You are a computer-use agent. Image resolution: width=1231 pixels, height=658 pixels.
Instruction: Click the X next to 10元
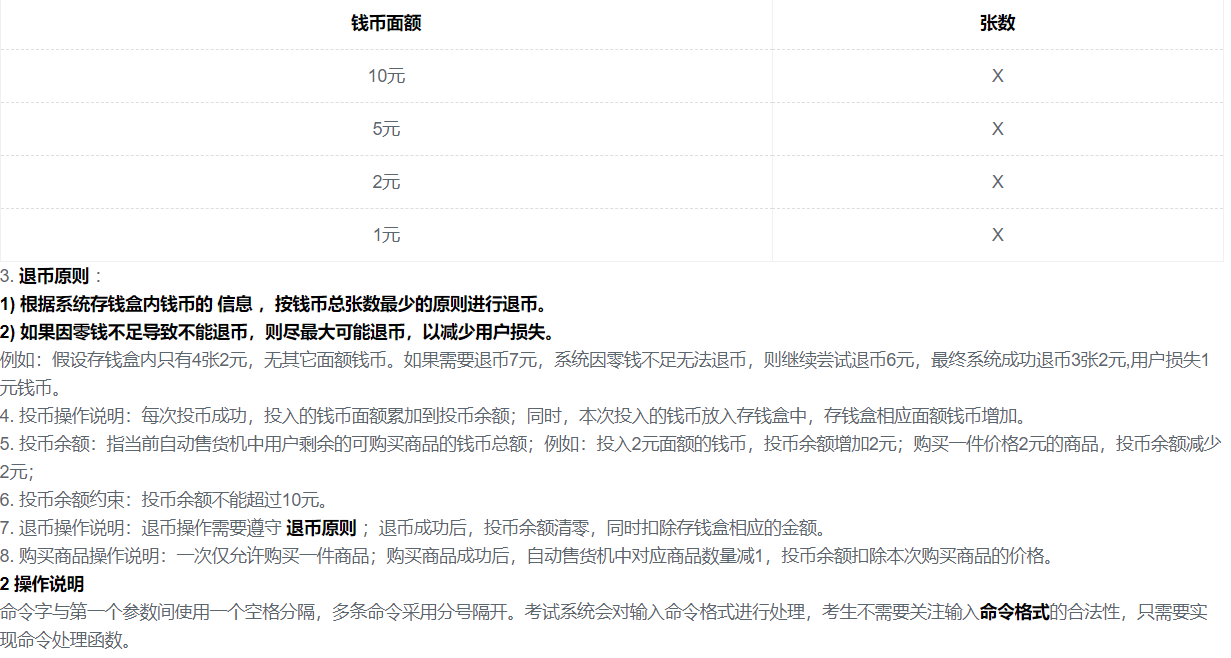pyautogui.click(x=996, y=75)
